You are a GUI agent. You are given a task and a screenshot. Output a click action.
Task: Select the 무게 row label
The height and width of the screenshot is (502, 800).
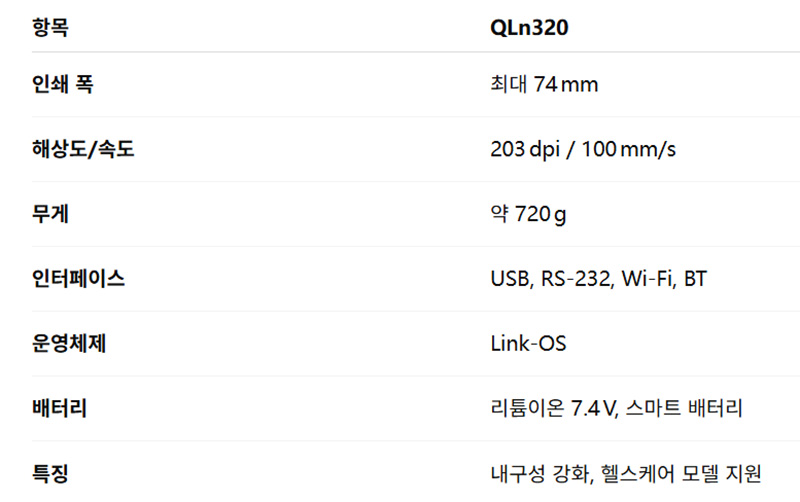[x=51, y=214]
